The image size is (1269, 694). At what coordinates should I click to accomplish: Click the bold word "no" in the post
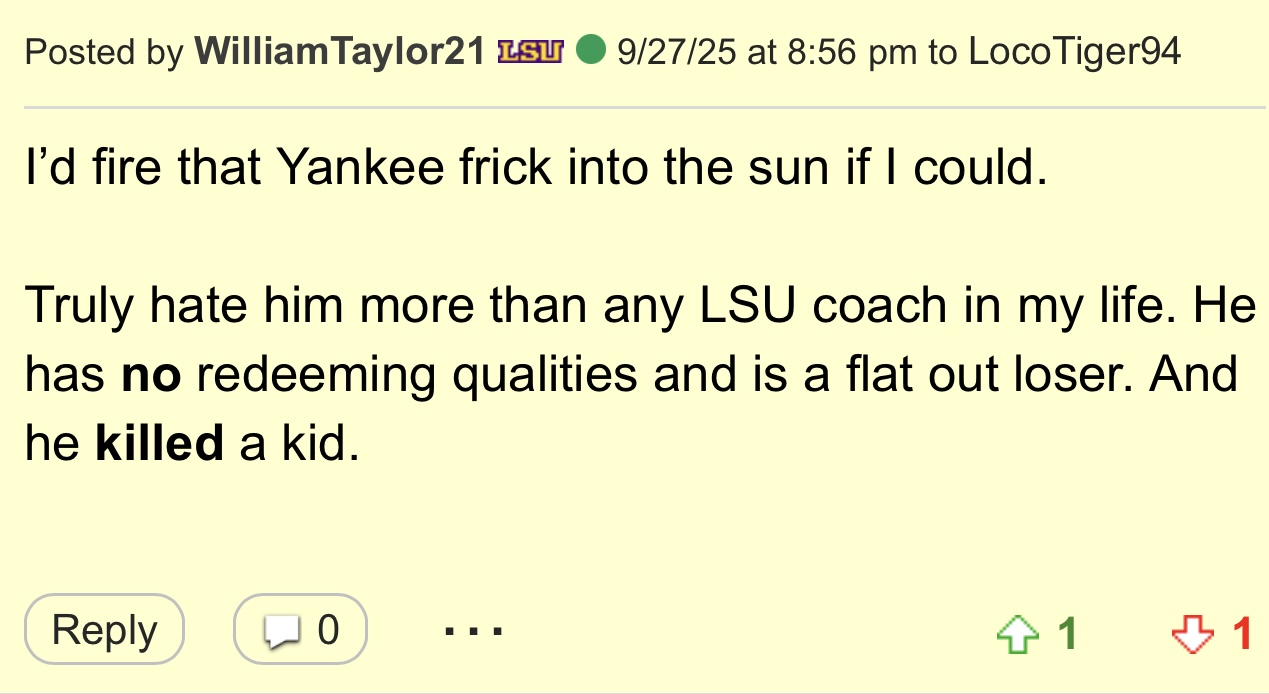pos(150,374)
